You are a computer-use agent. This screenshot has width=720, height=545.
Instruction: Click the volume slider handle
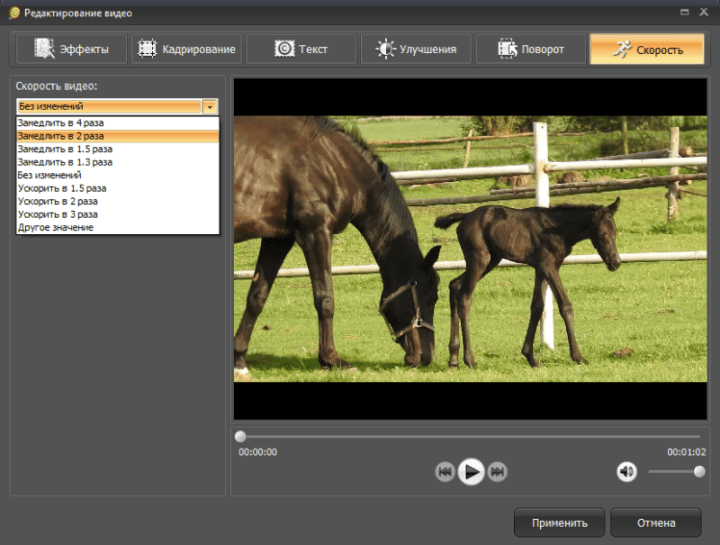point(699,472)
